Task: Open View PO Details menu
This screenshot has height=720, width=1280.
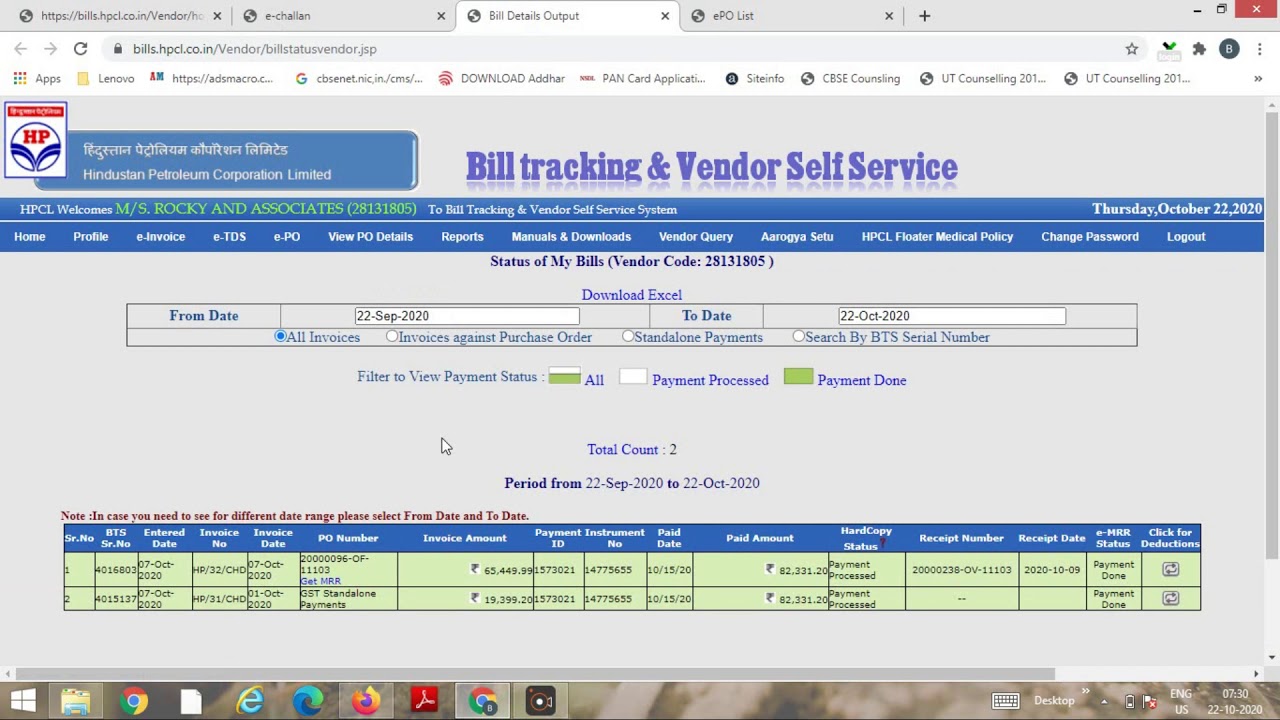Action: (x=370, y=237)
